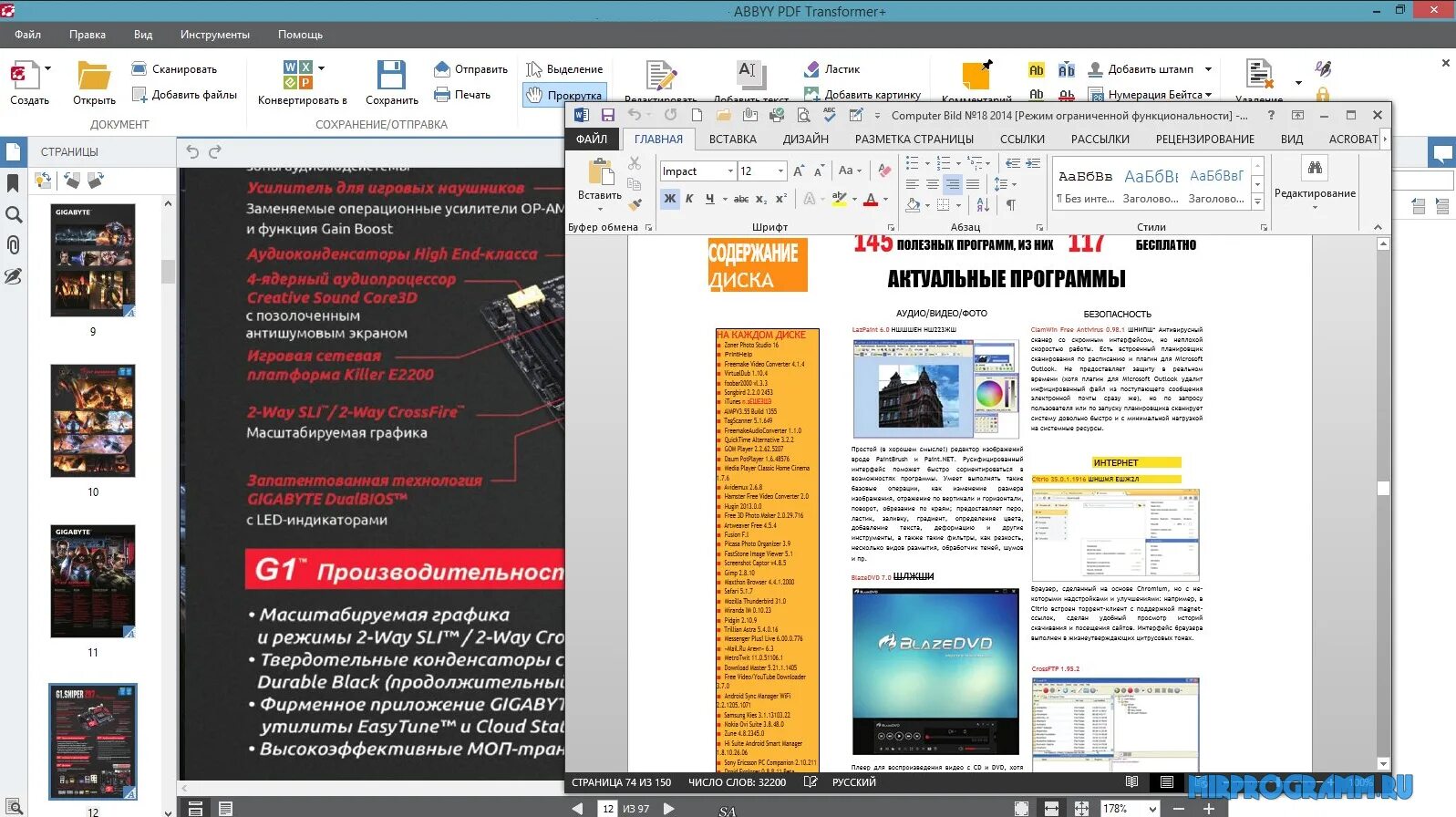1456x817 pixels.
Task: Apply Без интервала style in Word gallery
Action: (x=1086, y=185)
